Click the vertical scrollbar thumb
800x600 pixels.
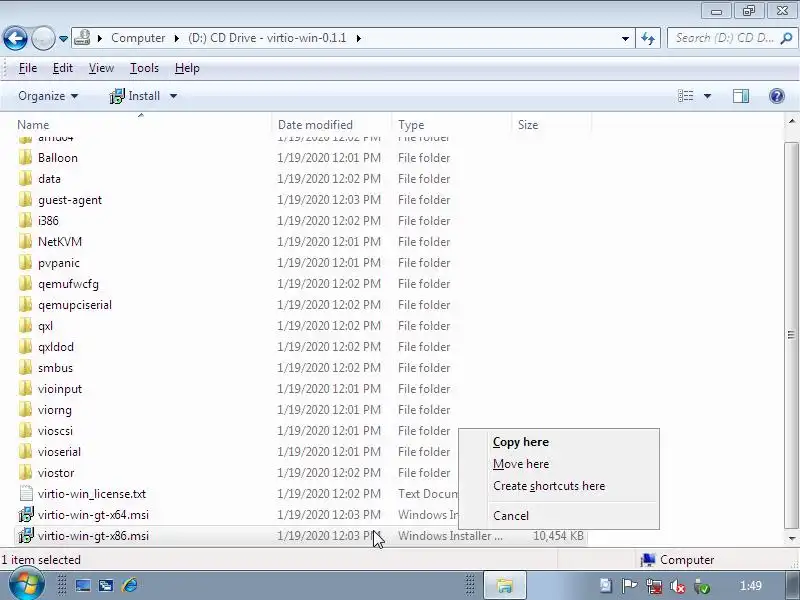[791, 335]
